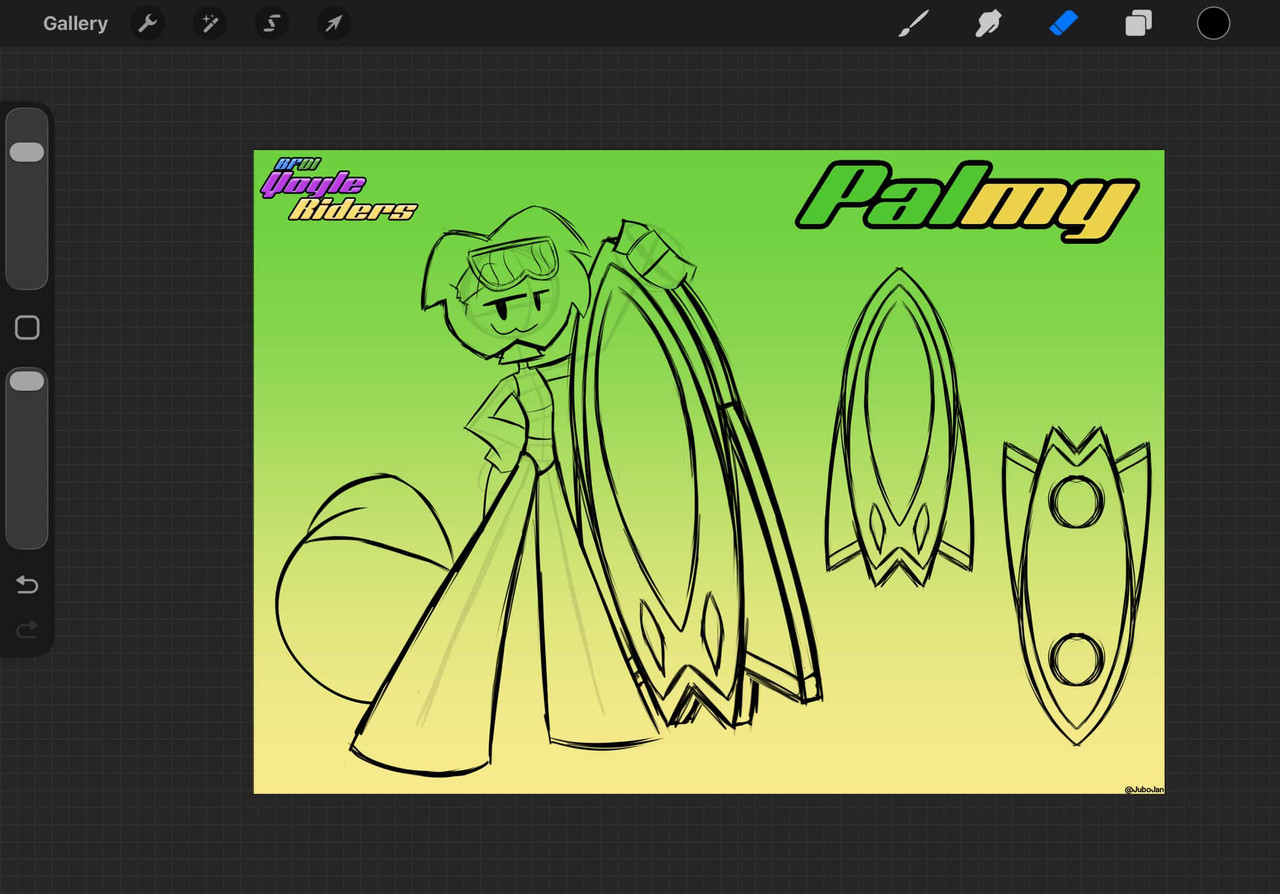Viewport: 1280px width, 894px height.
Task: Open the Layers panel
Action: point(1138,23)
